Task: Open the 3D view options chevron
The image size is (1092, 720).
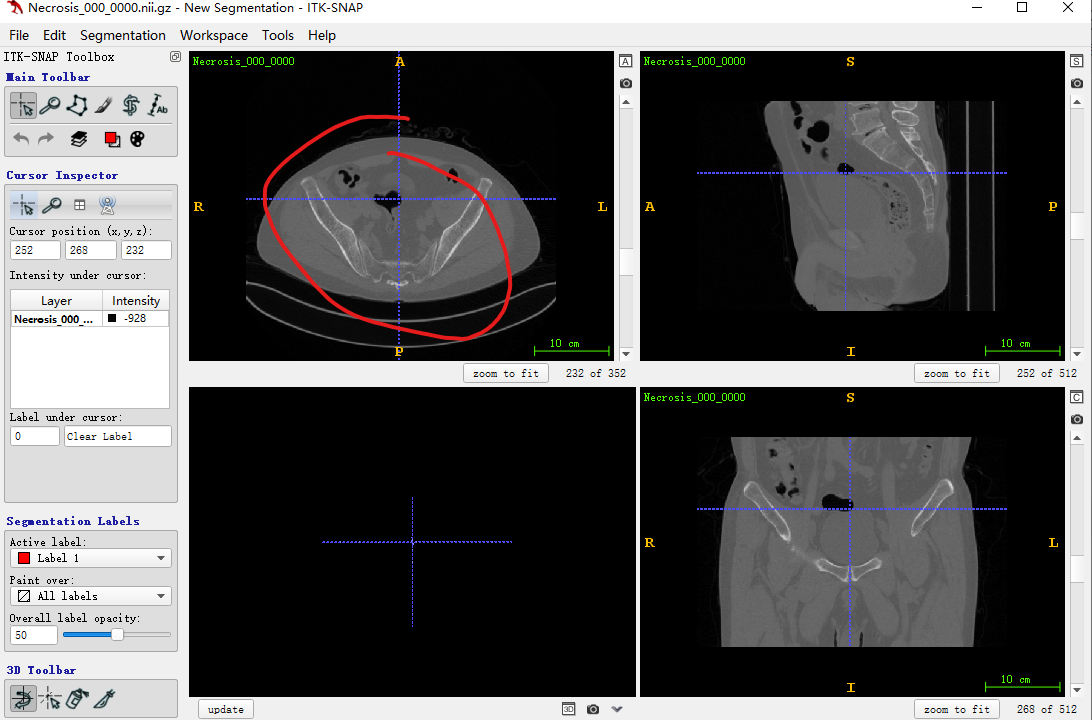Action: (616, 709)
